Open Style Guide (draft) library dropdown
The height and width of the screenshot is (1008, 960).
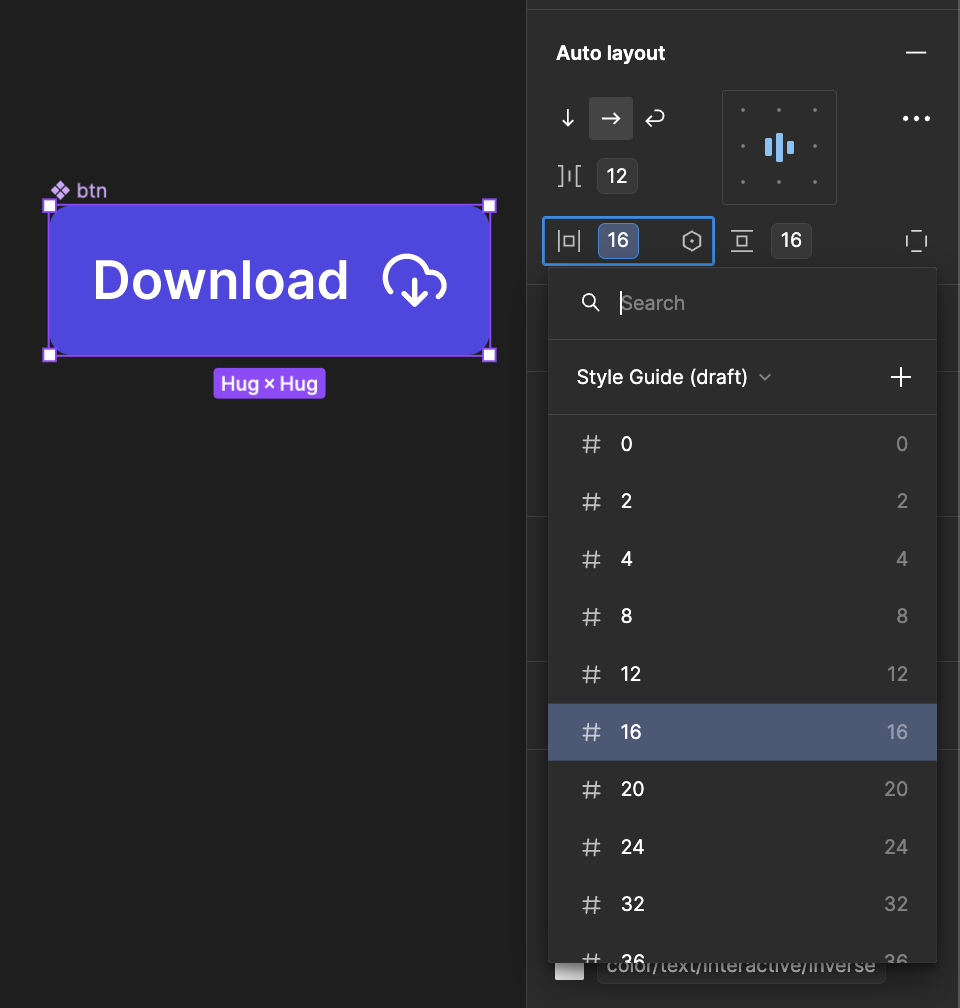click(673, 377)
